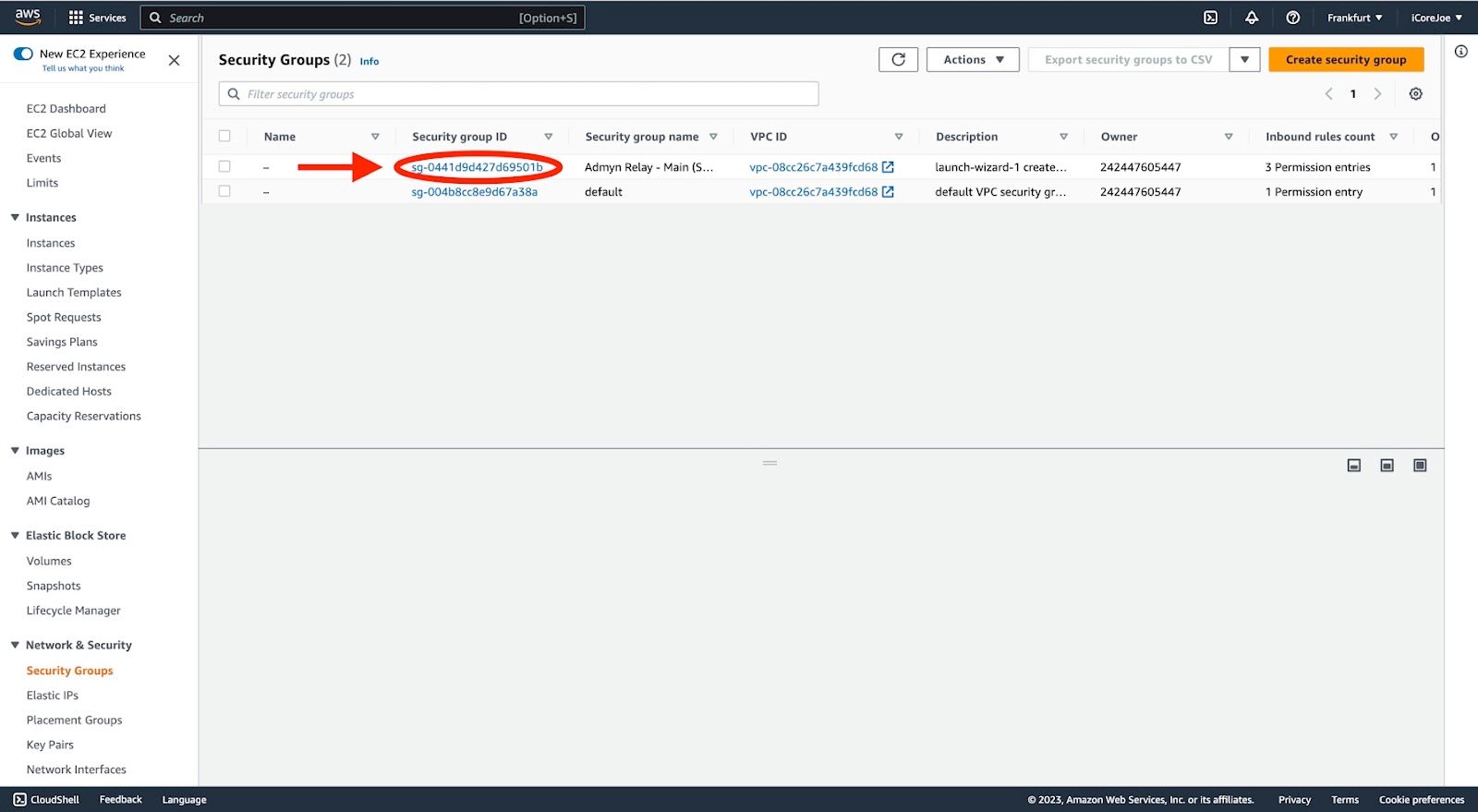Sort by Inbound rules count column
Screen dimensions: 1478x812
1393,137
